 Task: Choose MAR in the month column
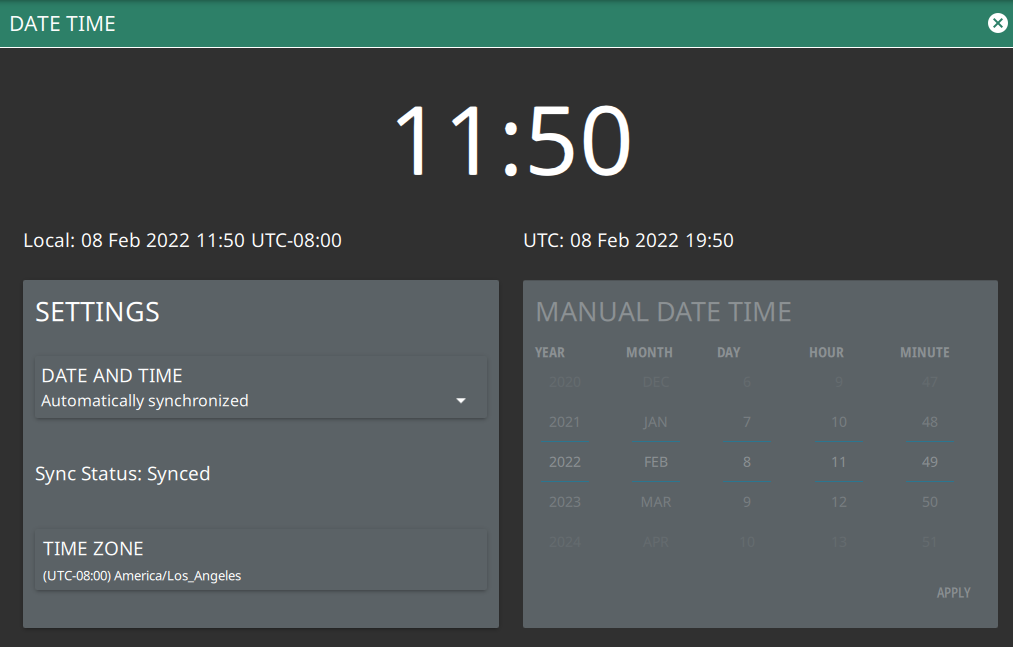coord(656,502)
